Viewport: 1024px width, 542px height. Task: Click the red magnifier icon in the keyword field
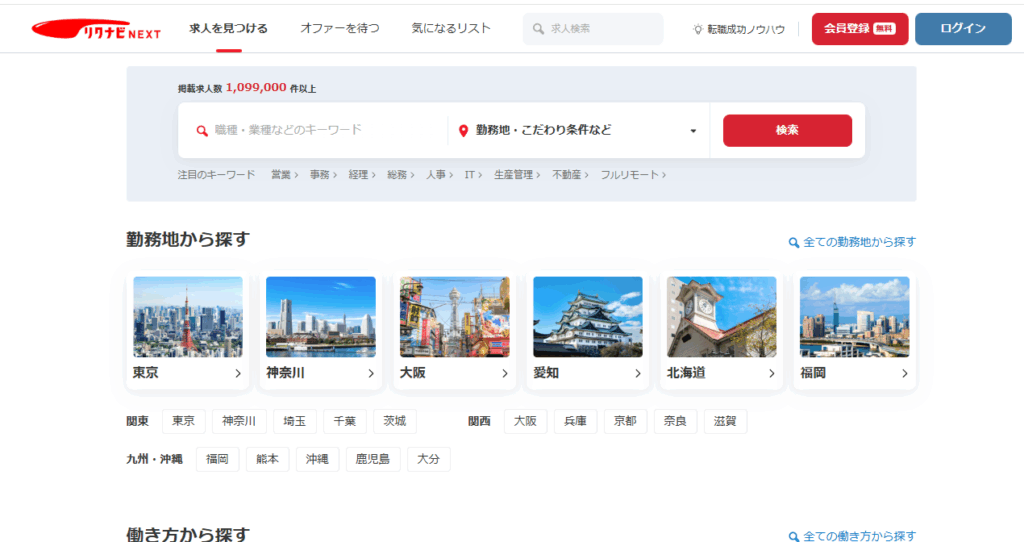[202, 130]
